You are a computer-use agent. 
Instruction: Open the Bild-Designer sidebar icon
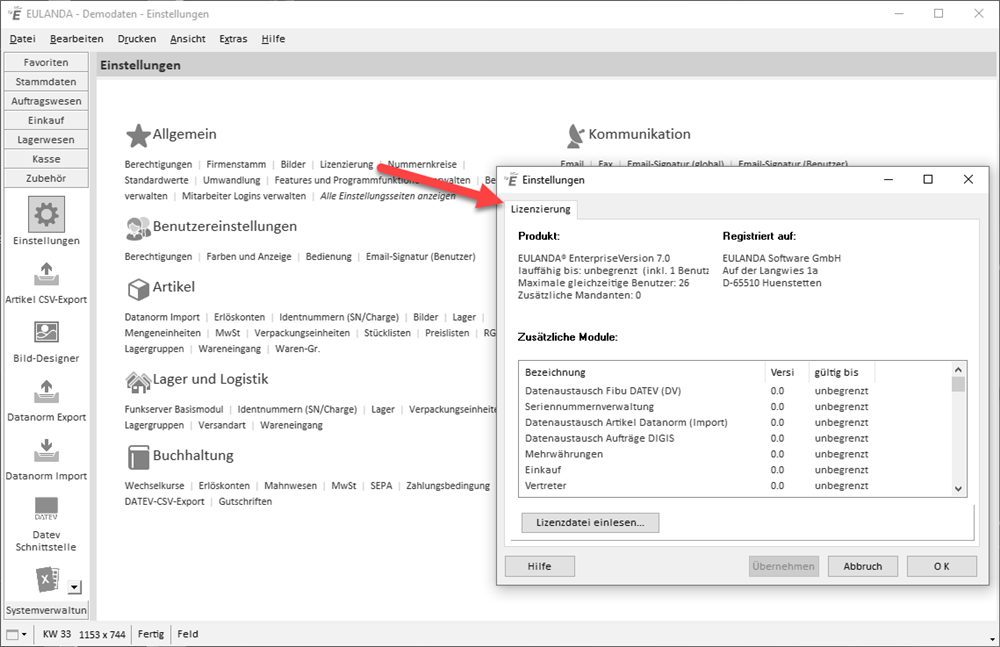point(46,332)
